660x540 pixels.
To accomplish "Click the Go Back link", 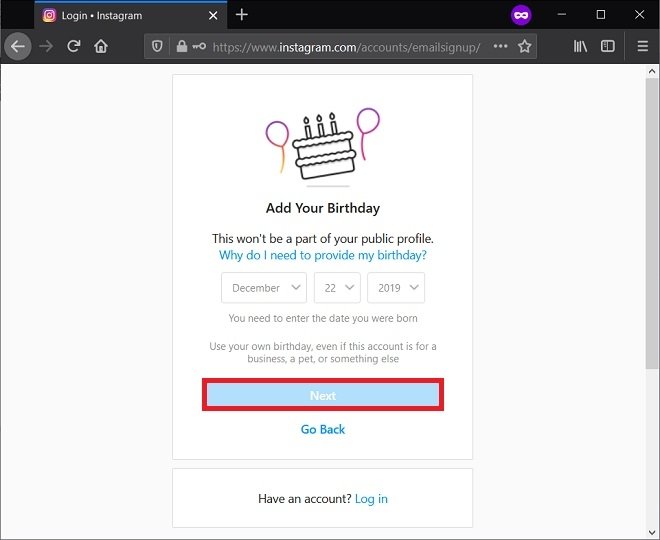I will (323, 429).
